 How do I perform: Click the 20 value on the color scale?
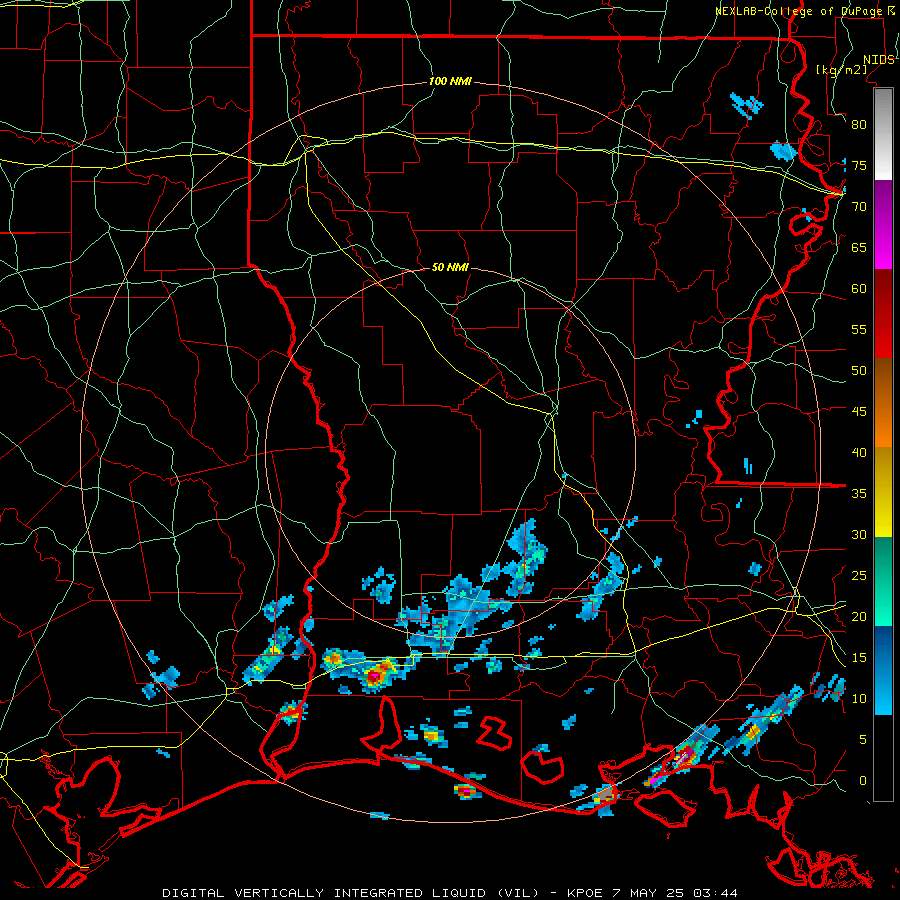[859, 616]
